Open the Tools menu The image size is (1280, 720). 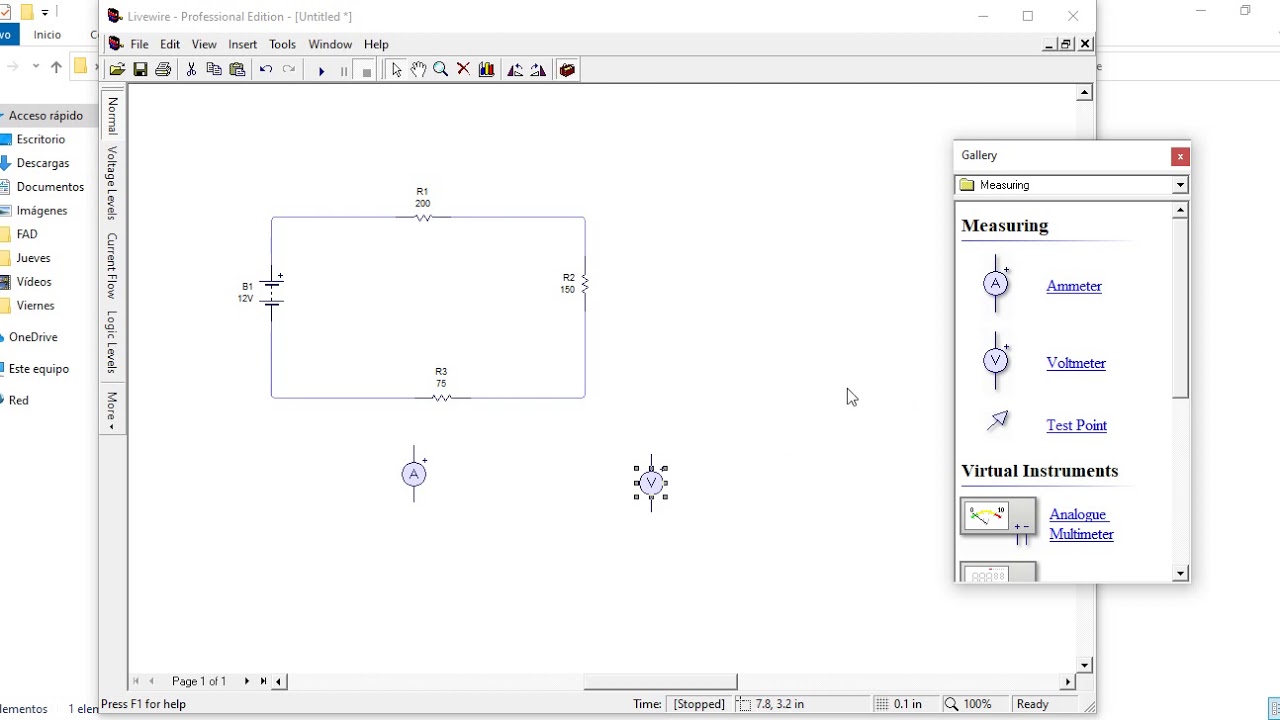[282, 44]
